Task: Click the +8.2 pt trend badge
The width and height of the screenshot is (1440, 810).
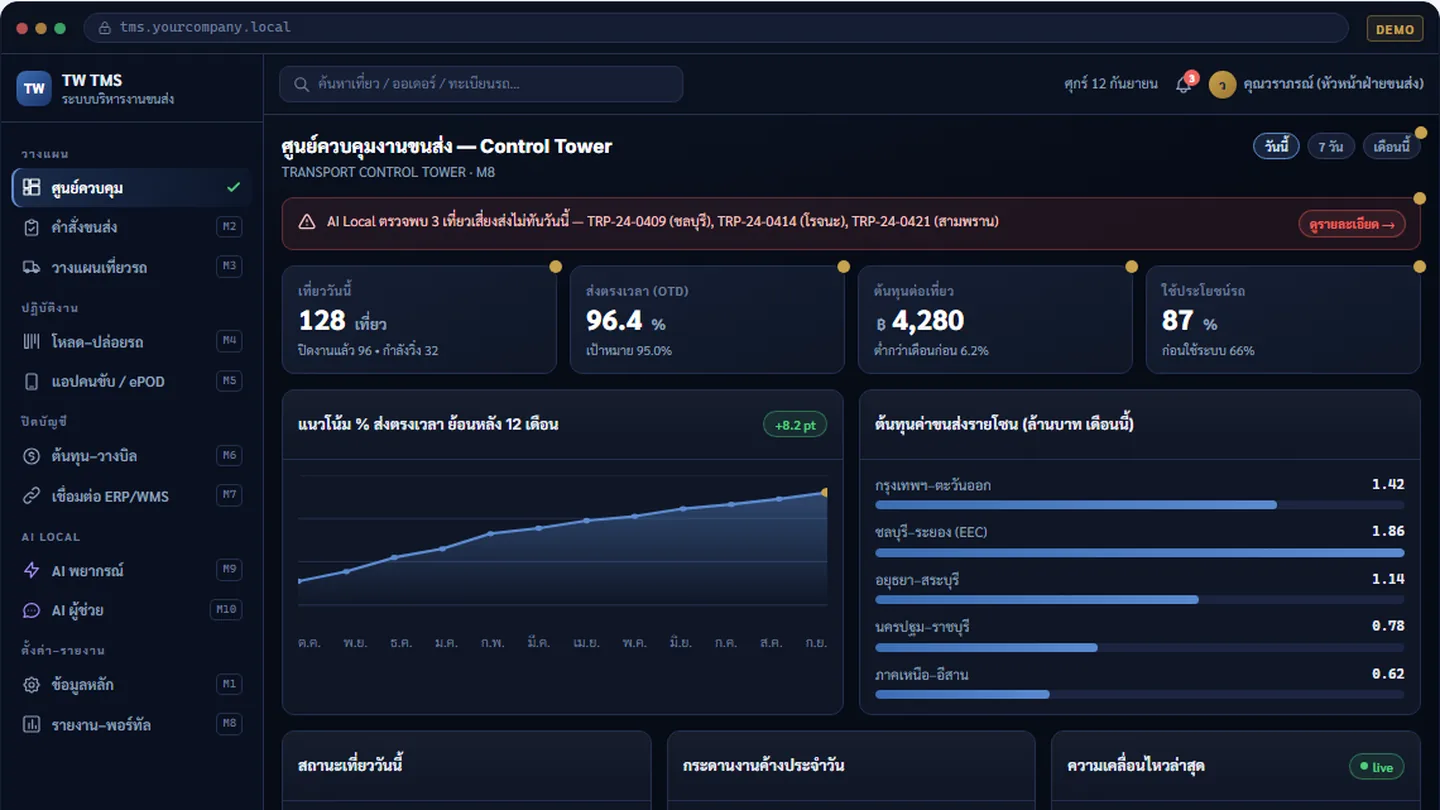Action: 795,425
